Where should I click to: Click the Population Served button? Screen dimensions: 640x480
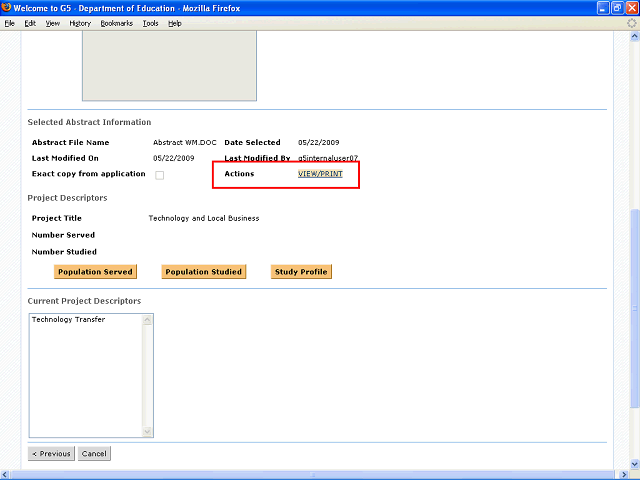tap(95, 272)
